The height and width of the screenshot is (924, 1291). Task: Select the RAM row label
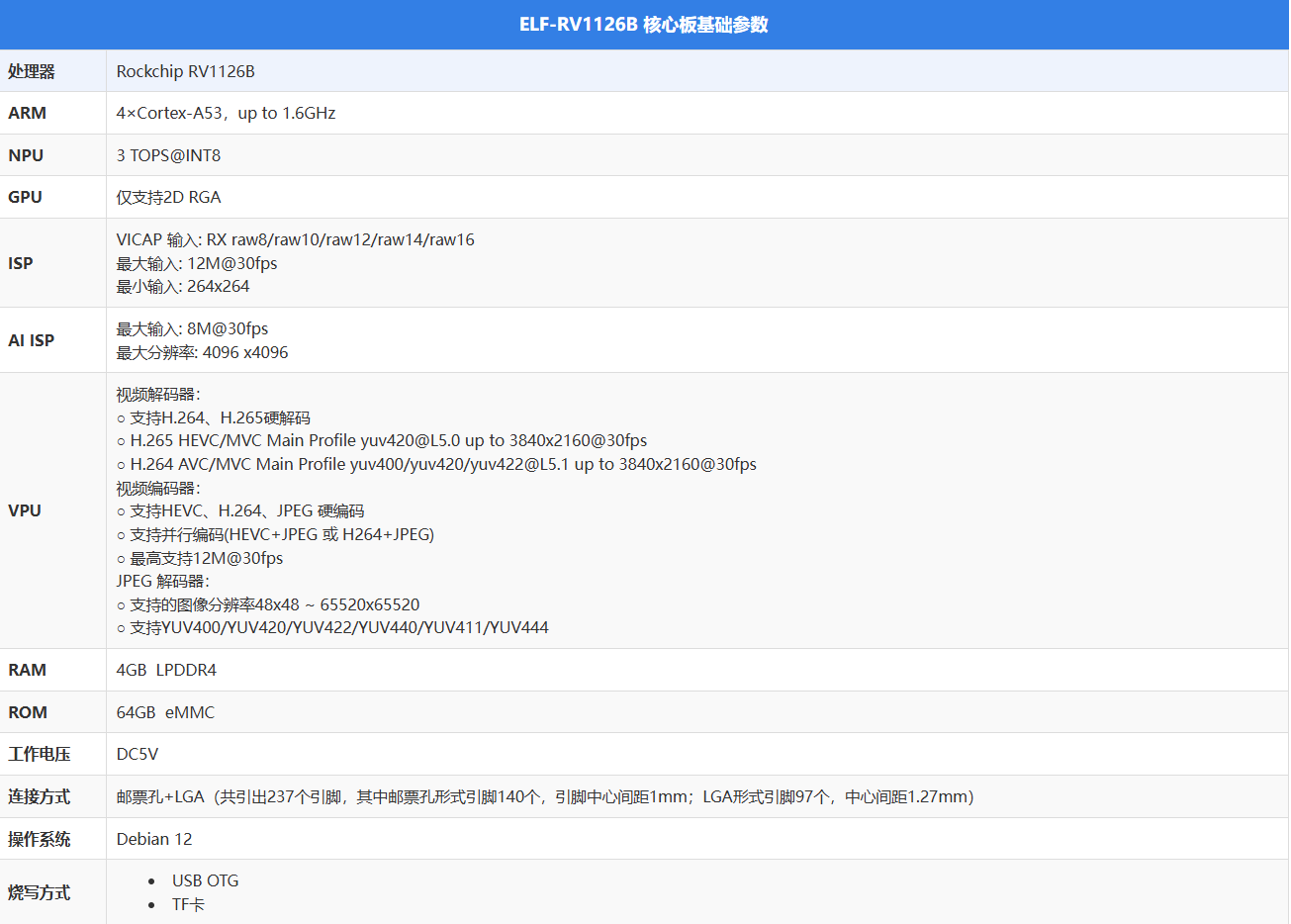(x=27, y=670)
